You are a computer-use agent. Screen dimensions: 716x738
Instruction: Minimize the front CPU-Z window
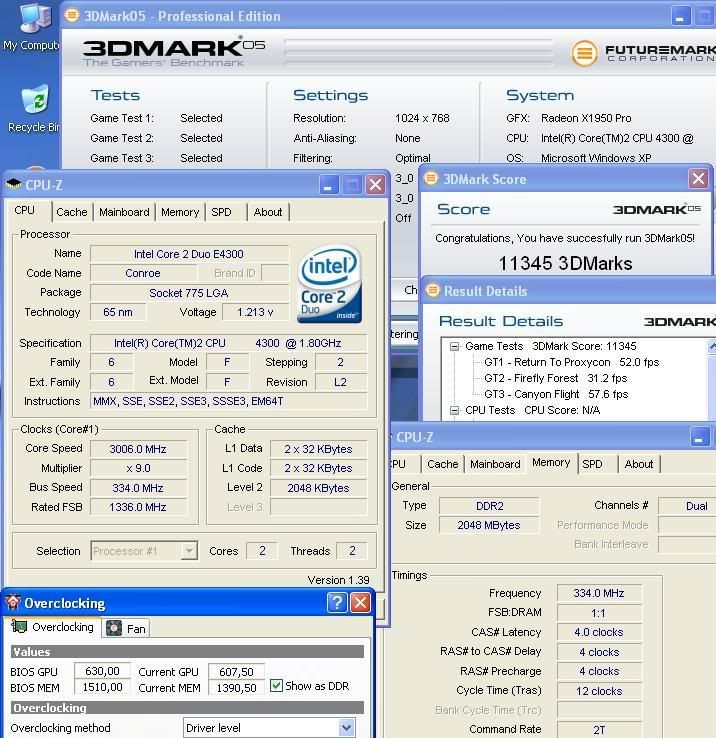[x=329, y=184]
